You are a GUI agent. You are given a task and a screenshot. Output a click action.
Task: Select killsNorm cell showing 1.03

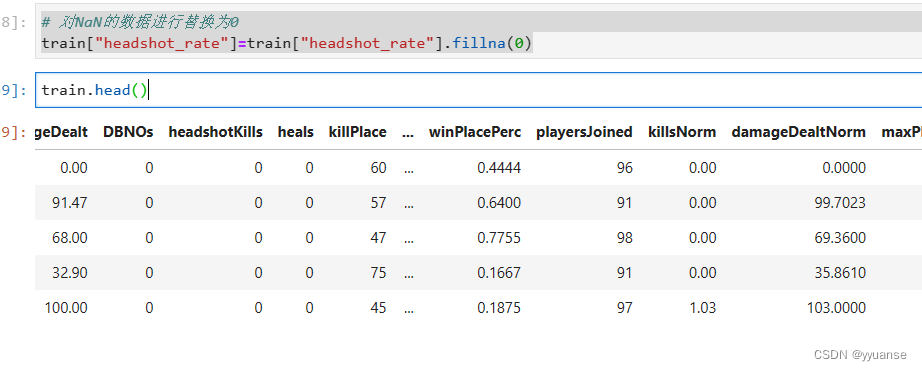coord(703,308)
